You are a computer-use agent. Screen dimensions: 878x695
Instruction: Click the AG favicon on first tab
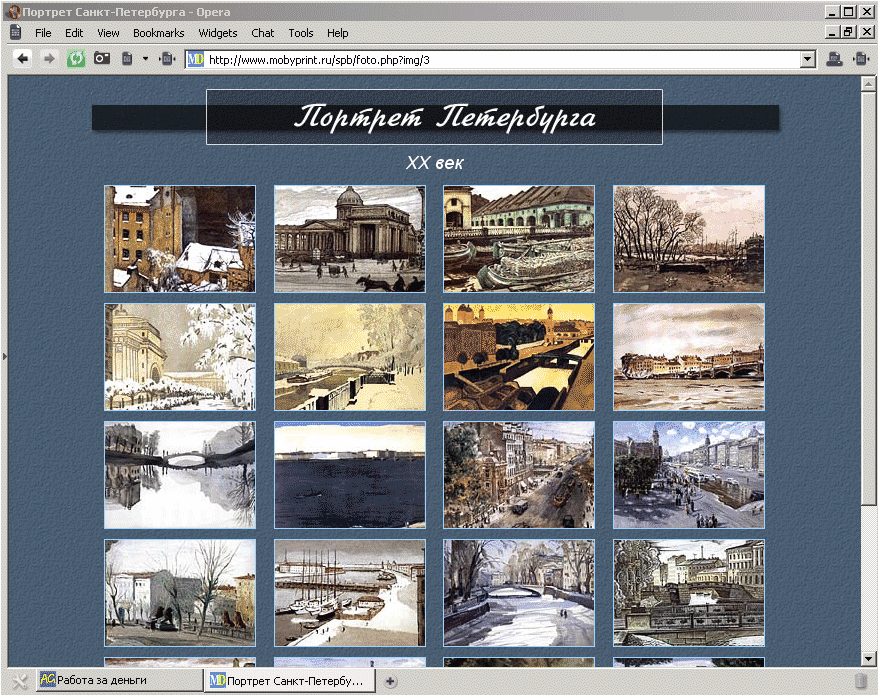(x=48, y=680)
